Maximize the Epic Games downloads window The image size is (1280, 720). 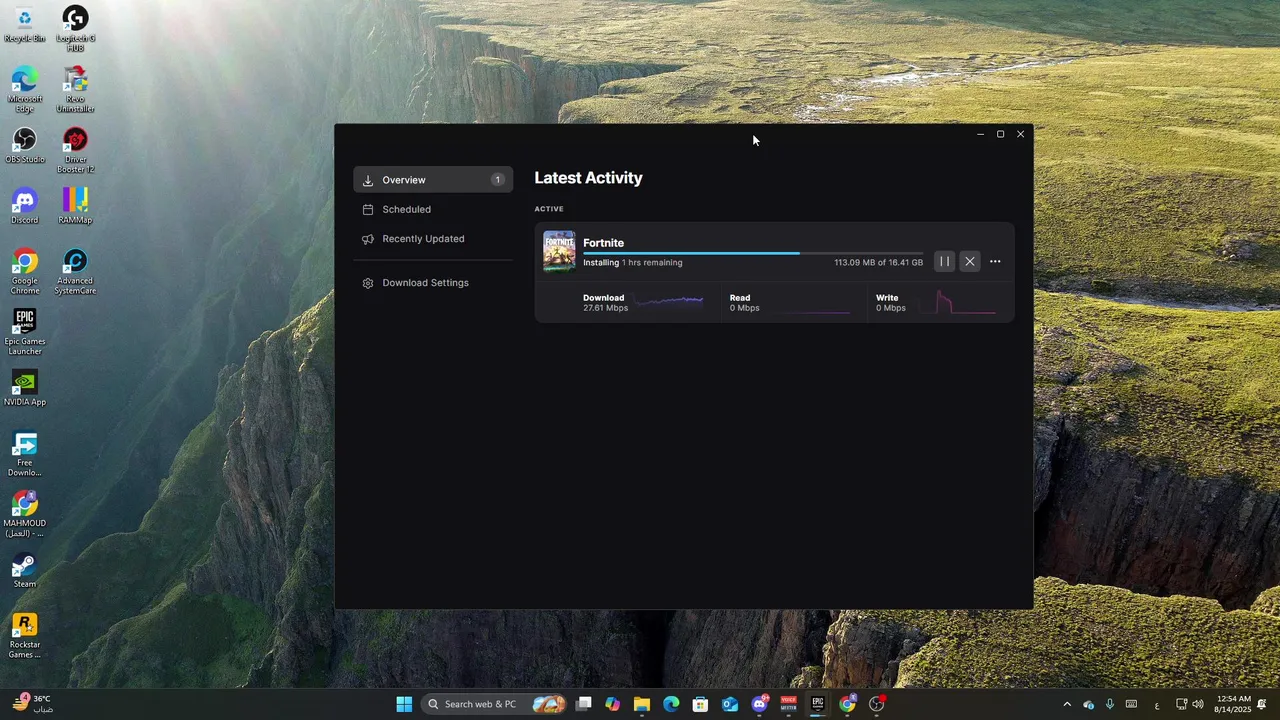coord(1000,134)
